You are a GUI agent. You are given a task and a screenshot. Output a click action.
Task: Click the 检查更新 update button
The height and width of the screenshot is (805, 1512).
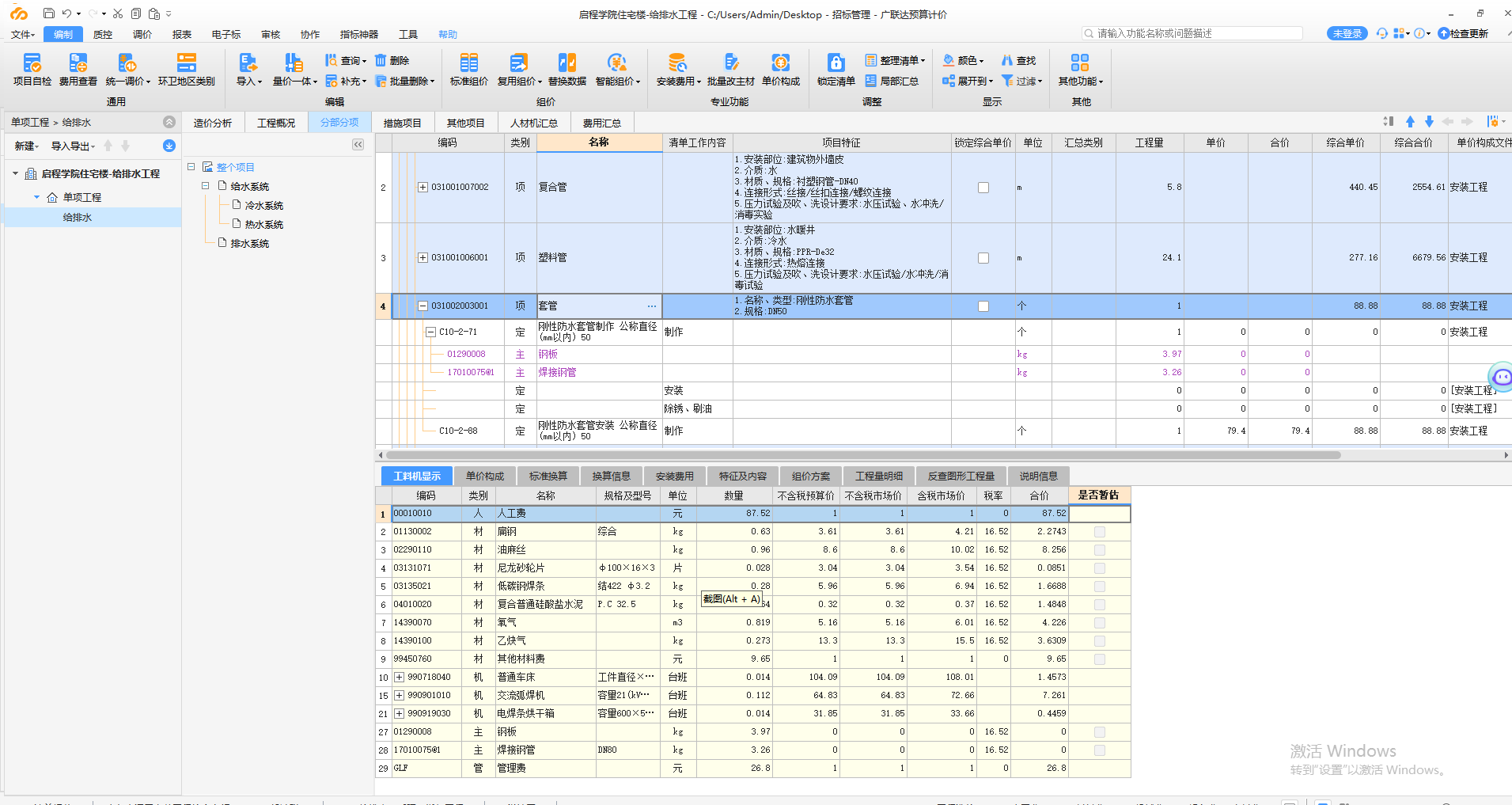point(1463,33)
